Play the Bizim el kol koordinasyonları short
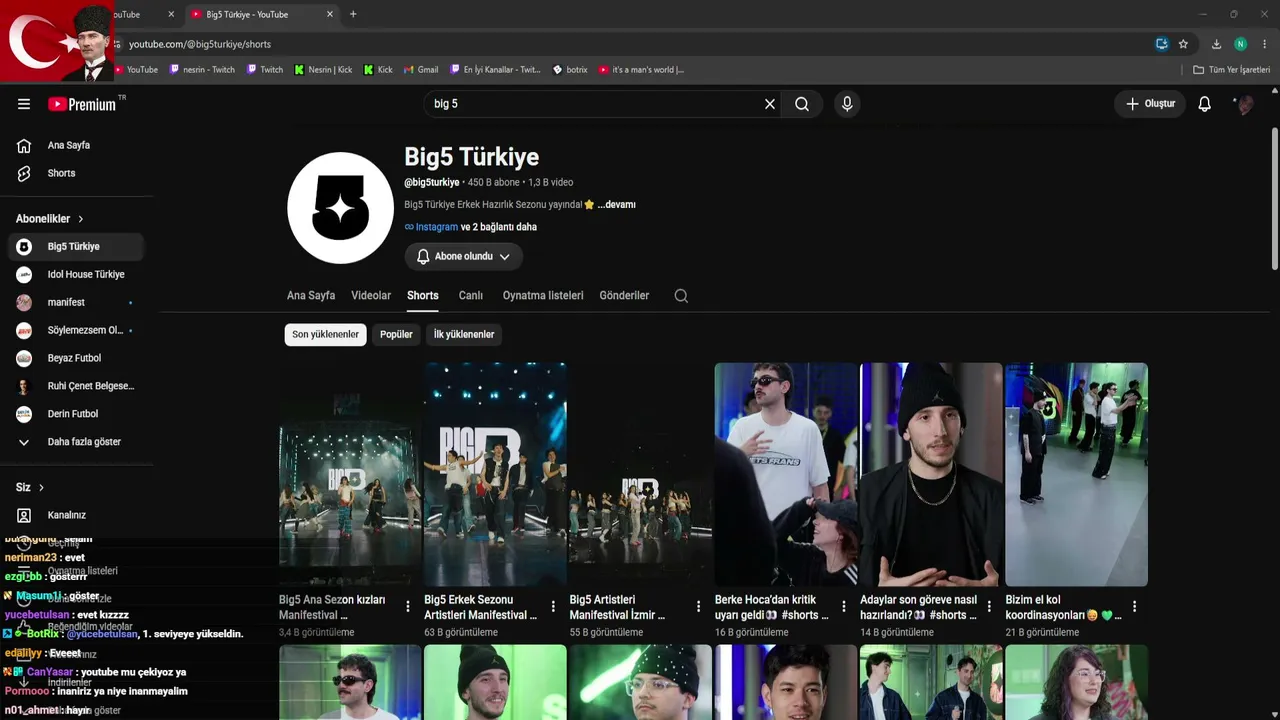The height and width of the screenshot is (720, 1280). point(1076,474)
